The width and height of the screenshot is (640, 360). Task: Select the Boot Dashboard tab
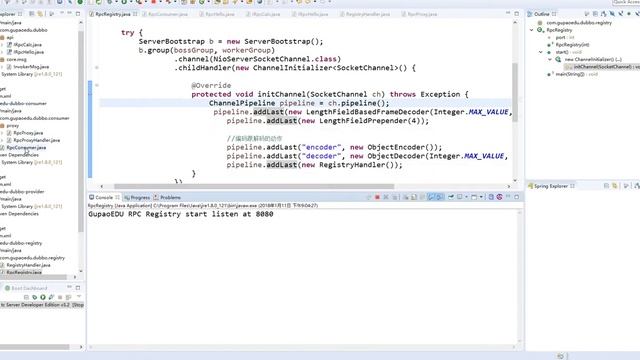click(x=26, y=288)
